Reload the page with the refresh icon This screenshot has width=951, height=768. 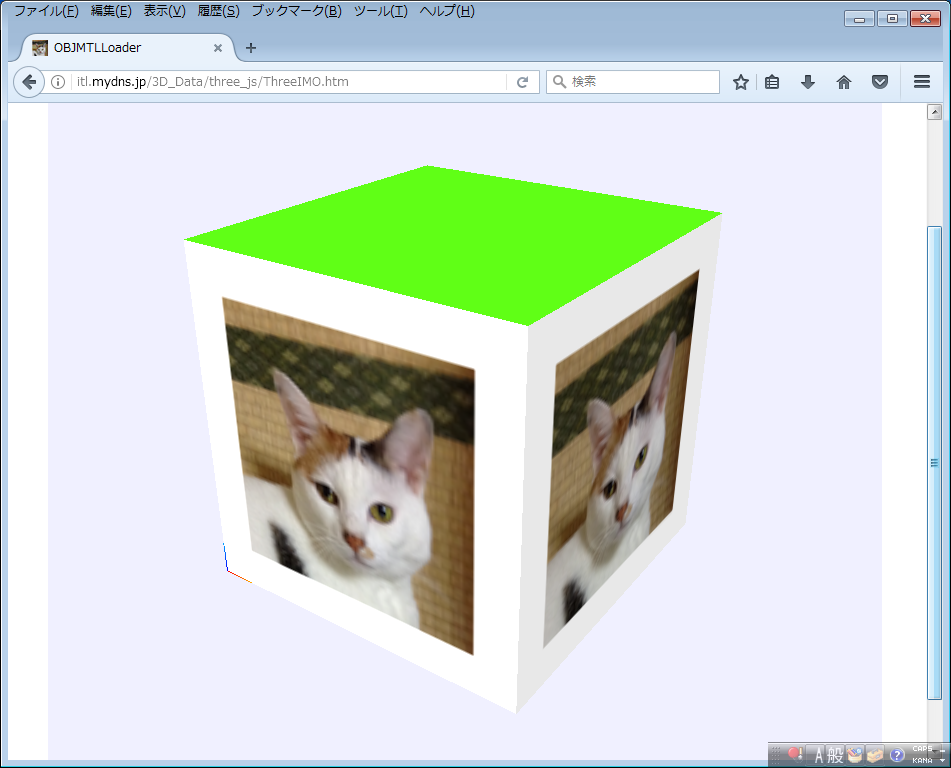[x=522, y=82]
